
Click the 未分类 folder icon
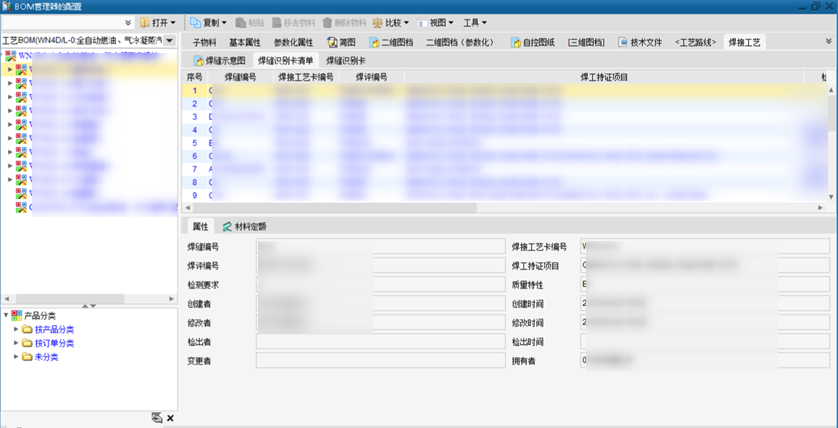[x=27, y=357]
